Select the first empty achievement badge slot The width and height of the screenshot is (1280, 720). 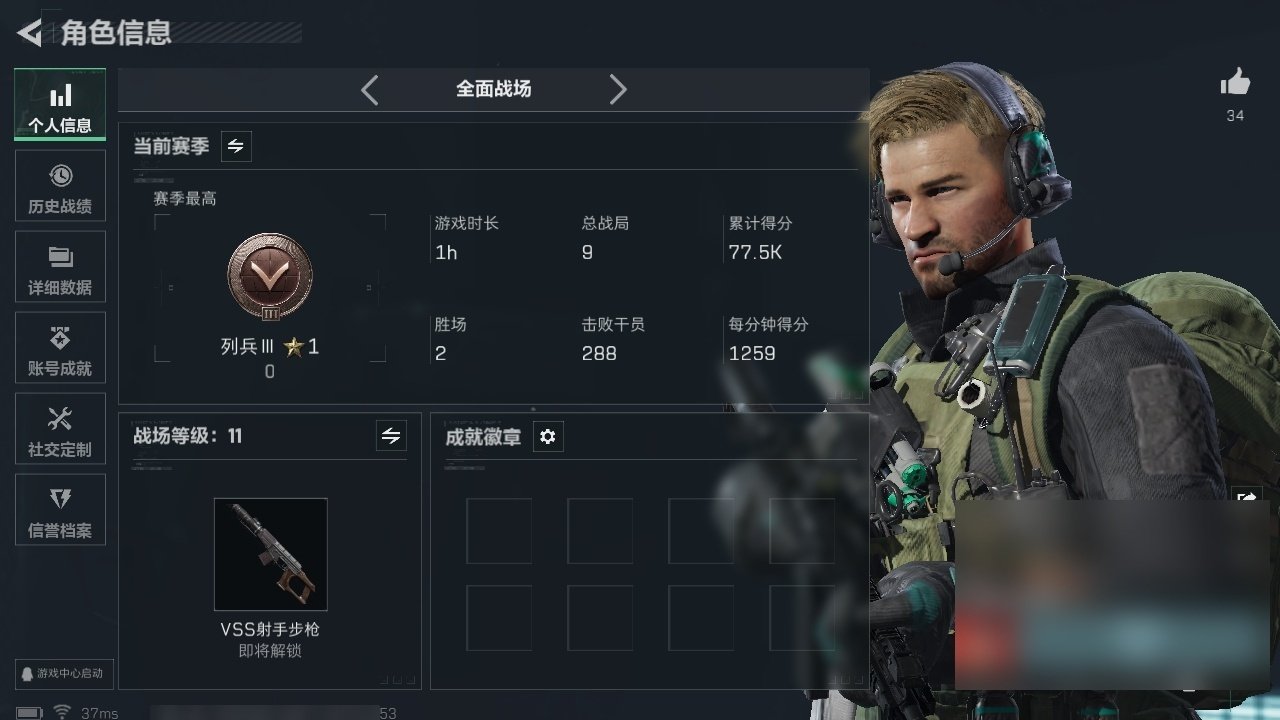point(499,531)
